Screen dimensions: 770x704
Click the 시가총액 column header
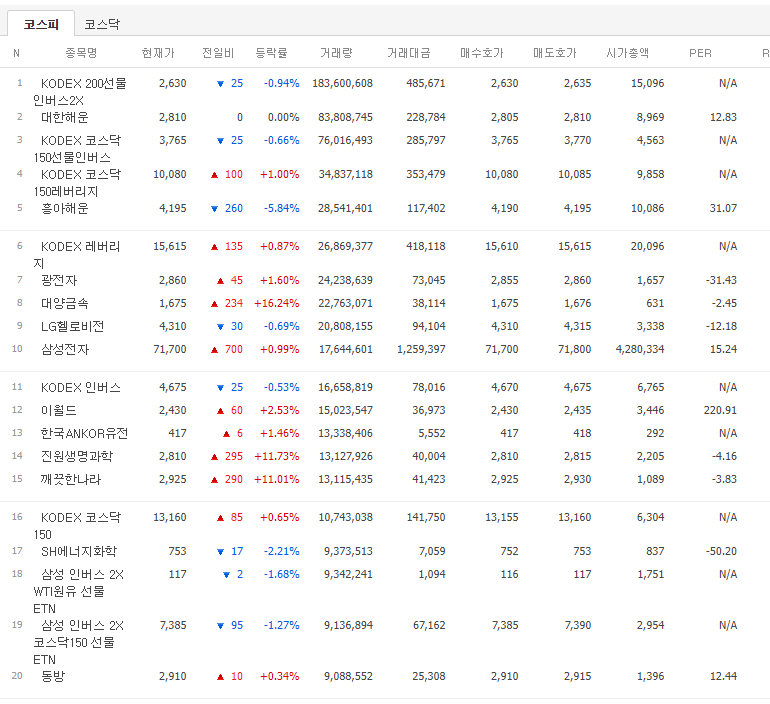pyautogui.click(x=628, y=53)
